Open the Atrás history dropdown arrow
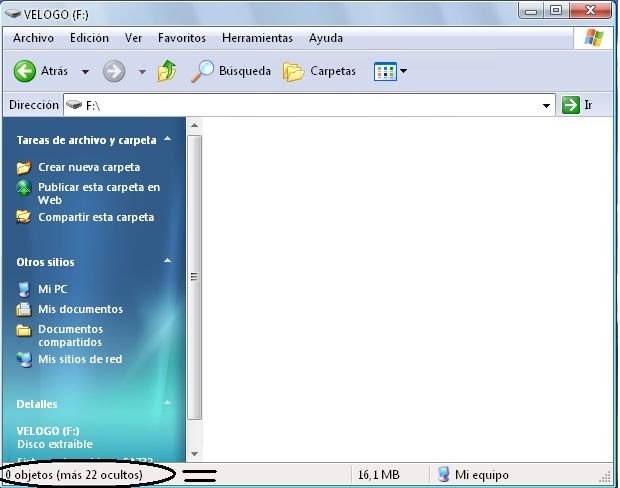The image size is (620, 488). 85,72
